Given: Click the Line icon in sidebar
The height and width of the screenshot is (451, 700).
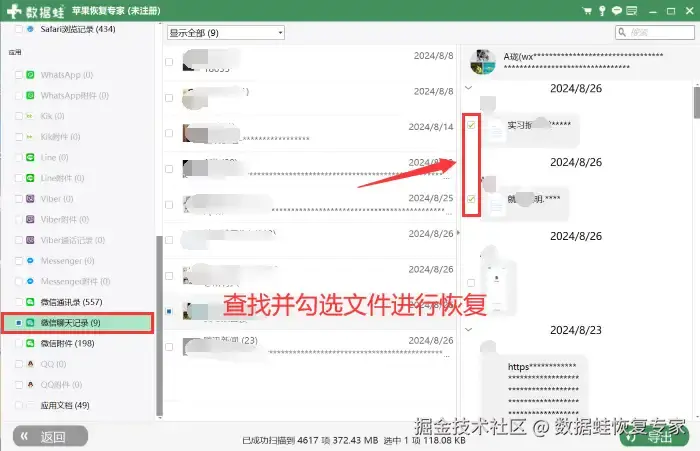Looking at the screenshot, I should 30,157.
